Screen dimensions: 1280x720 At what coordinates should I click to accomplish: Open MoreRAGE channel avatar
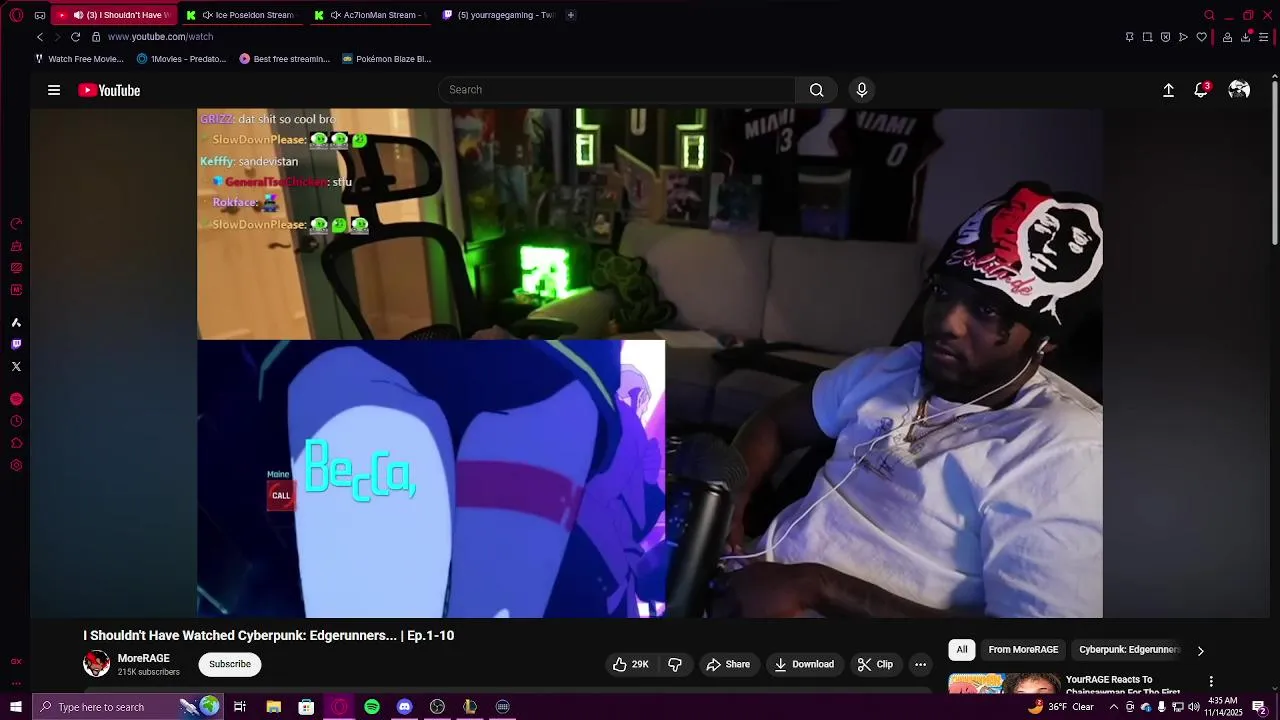click(96, 664)
